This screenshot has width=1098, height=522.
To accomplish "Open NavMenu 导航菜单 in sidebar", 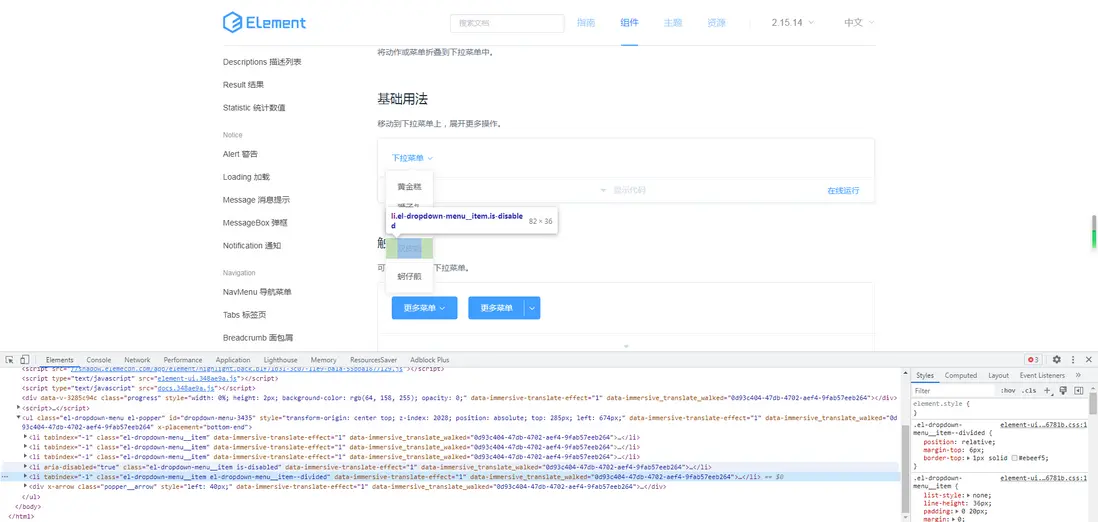I will 257,292.
